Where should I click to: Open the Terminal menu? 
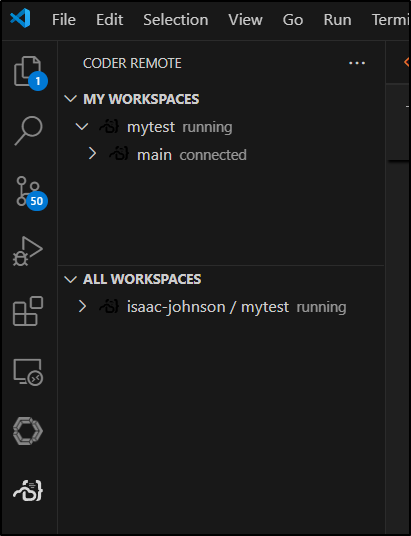coord(391,20)
